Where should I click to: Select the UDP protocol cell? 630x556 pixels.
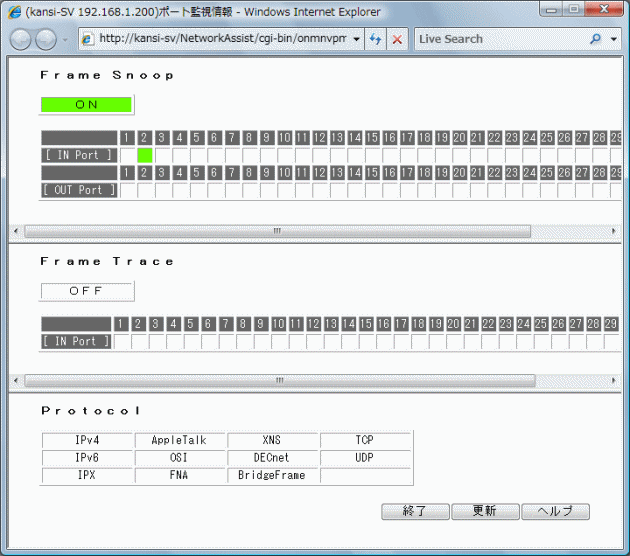coord(365,458)
